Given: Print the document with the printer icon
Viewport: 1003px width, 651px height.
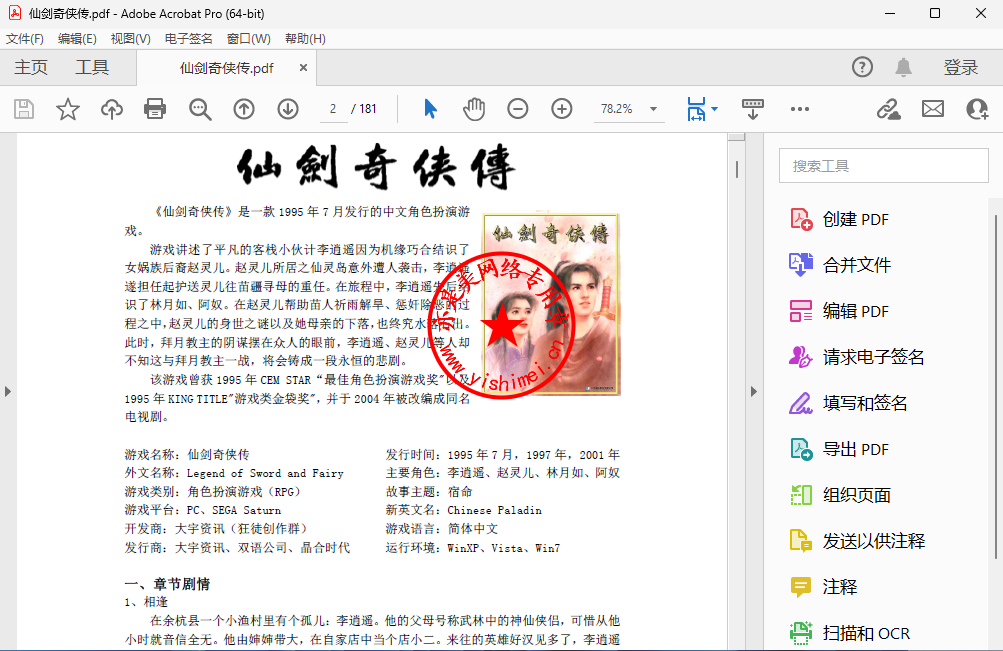Looking at the screenshot, I should [x=155, y=109].
